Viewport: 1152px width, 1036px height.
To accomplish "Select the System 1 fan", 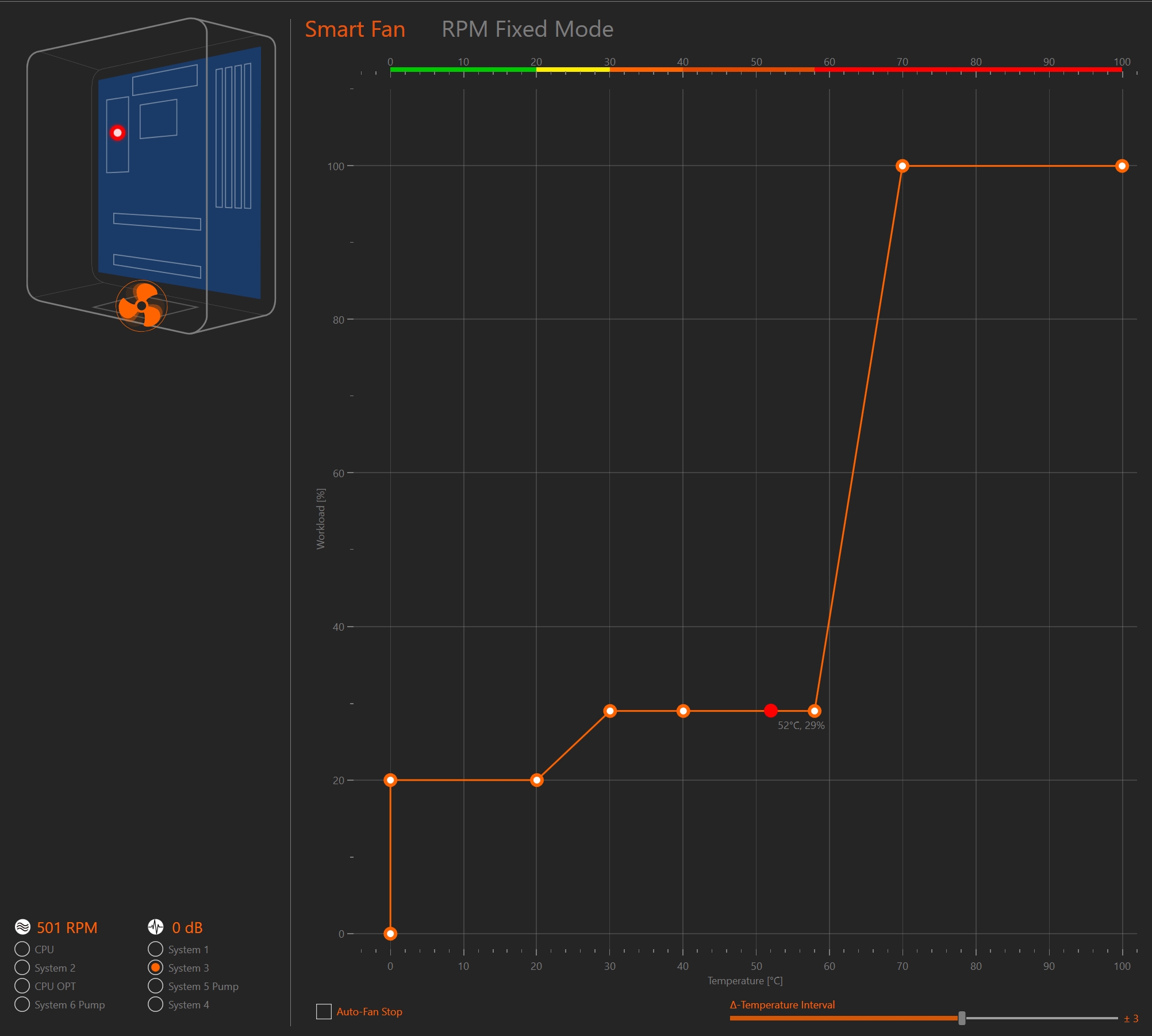I will (x=155, y=949).
